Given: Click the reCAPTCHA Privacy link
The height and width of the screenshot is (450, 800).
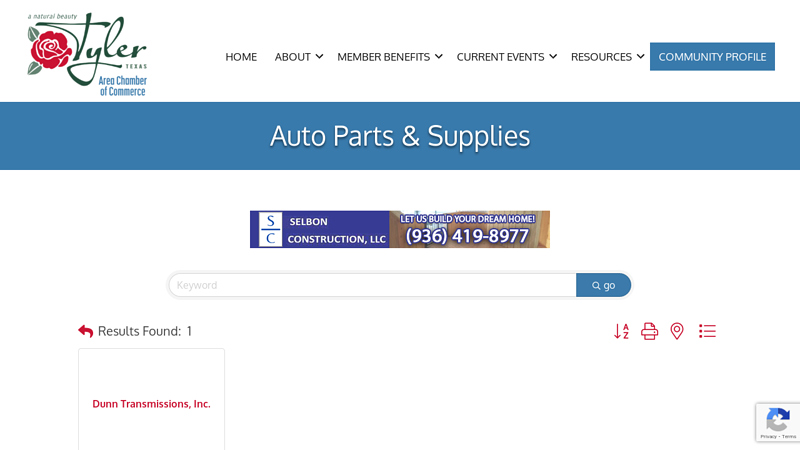Looking at the screenshot, I should [768, 437].
